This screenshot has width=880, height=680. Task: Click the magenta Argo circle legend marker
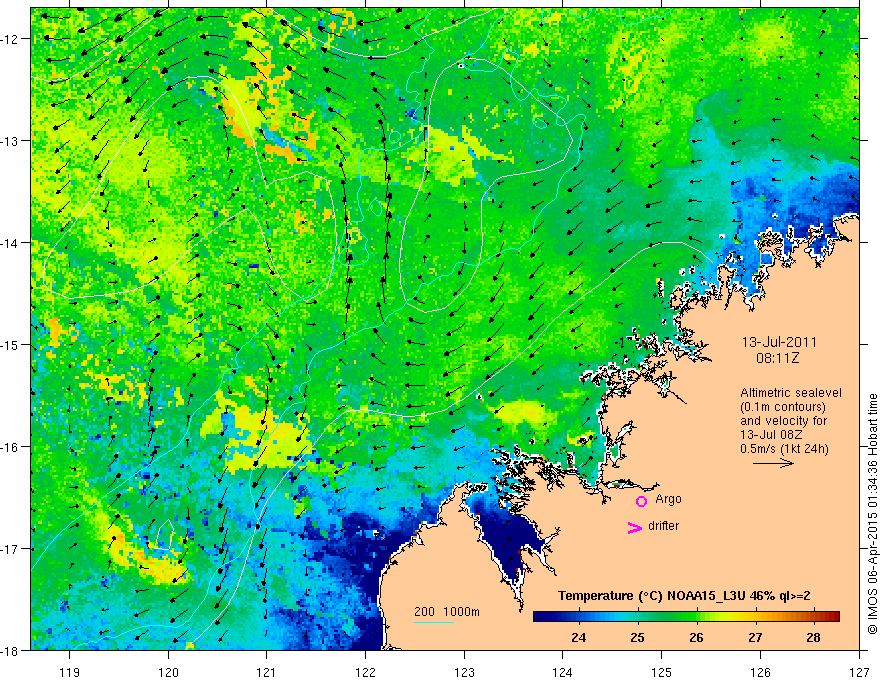tap(641, 501)
